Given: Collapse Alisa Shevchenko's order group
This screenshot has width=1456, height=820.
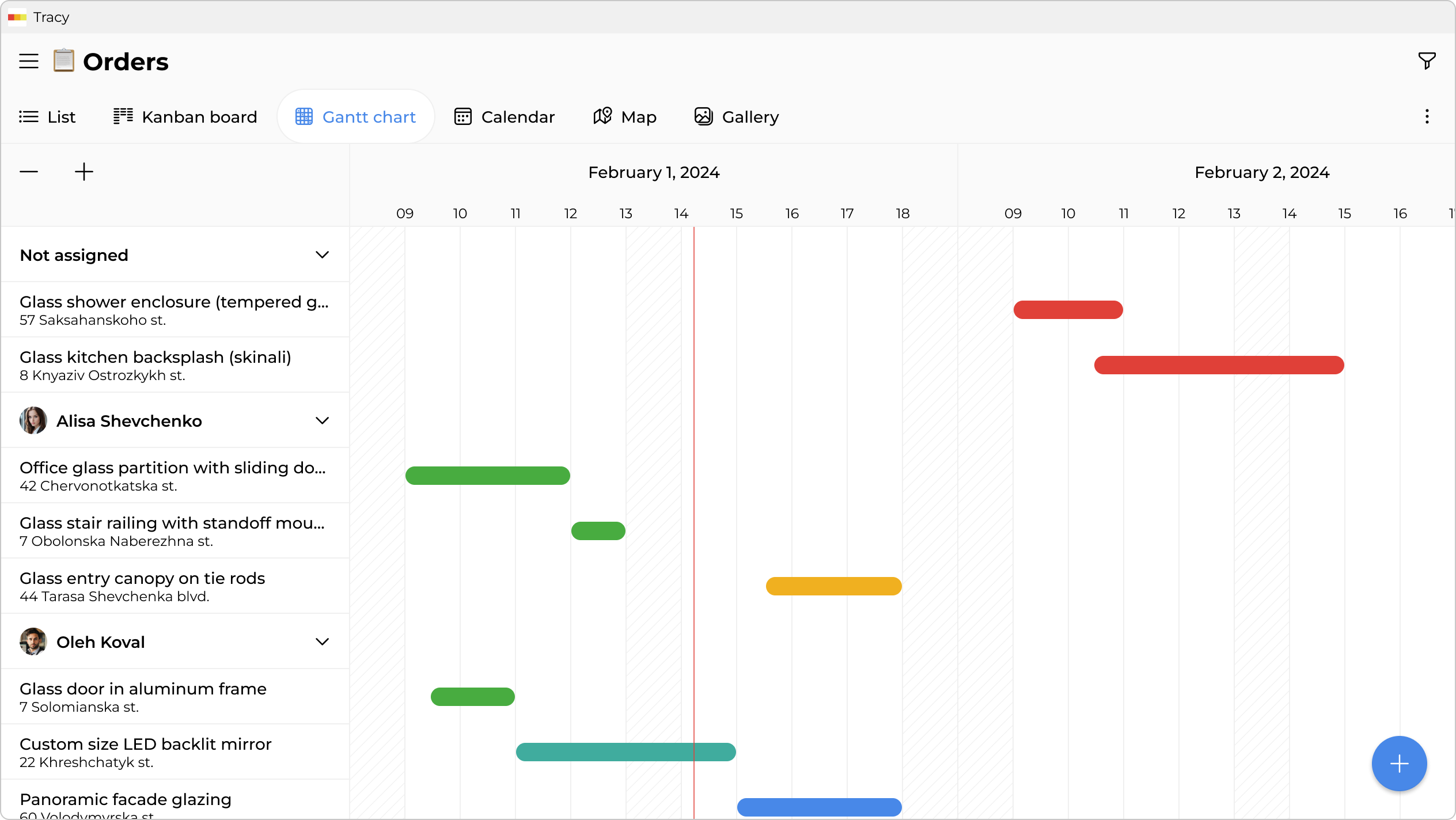Looking at the screenshot, I should [322, 420].
